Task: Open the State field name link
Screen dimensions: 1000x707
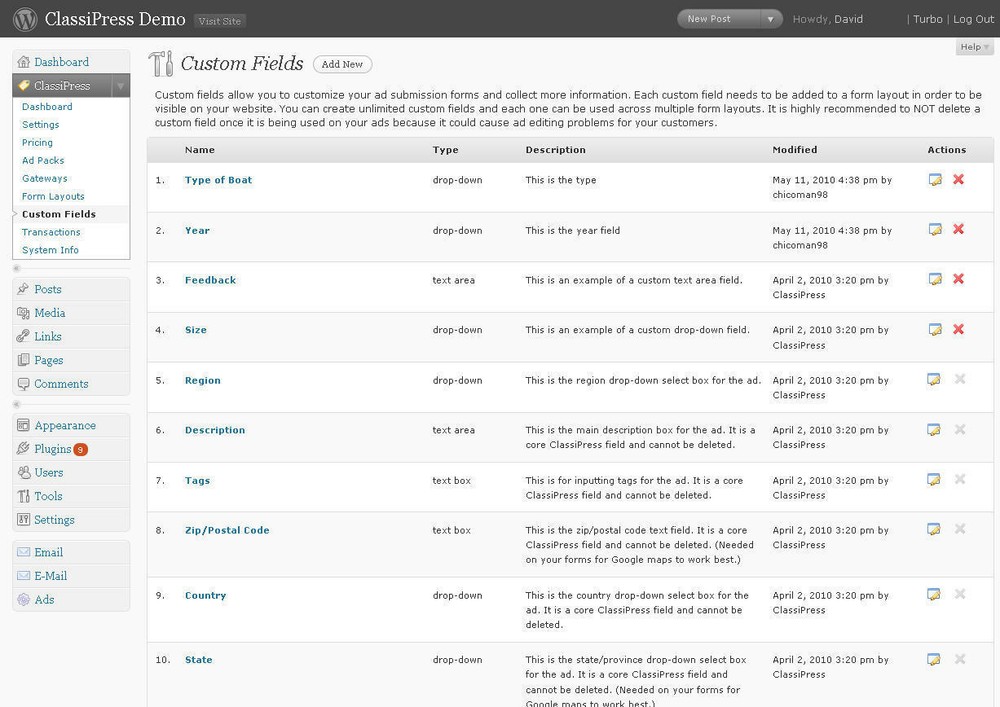Action: click(x=198, y=660)
